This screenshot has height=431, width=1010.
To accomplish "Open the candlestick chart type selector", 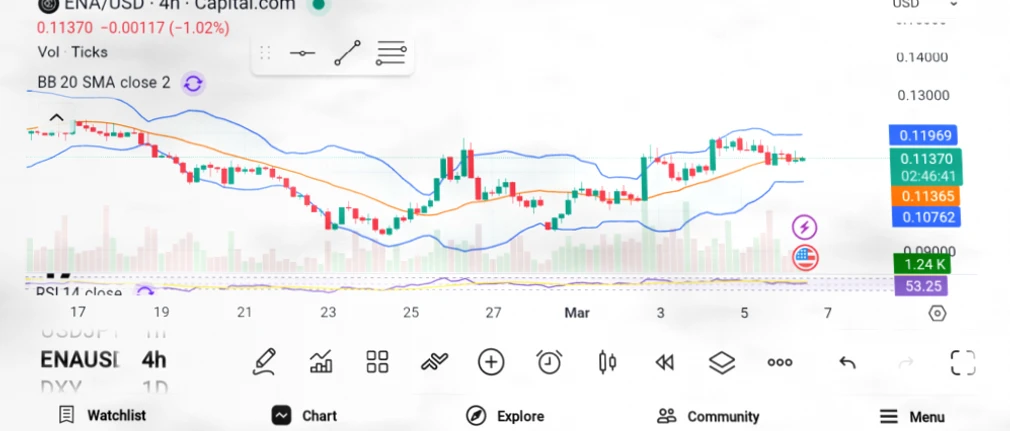I will (x=607, y=362).
